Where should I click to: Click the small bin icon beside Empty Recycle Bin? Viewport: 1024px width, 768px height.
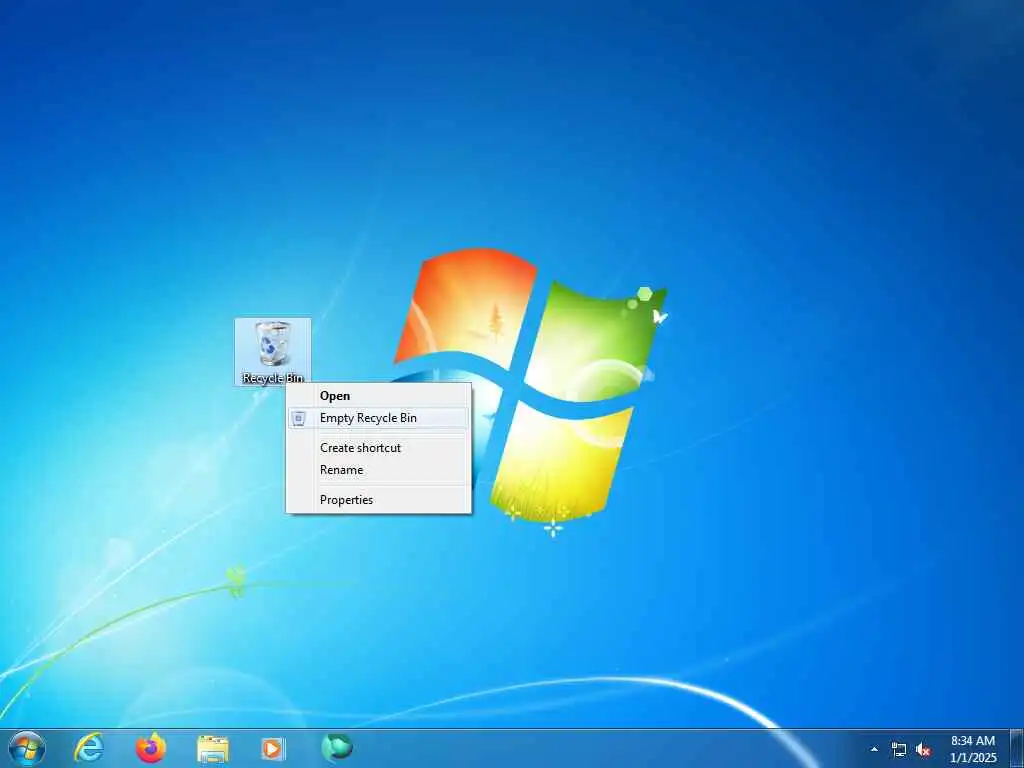(x=298, y=419)
